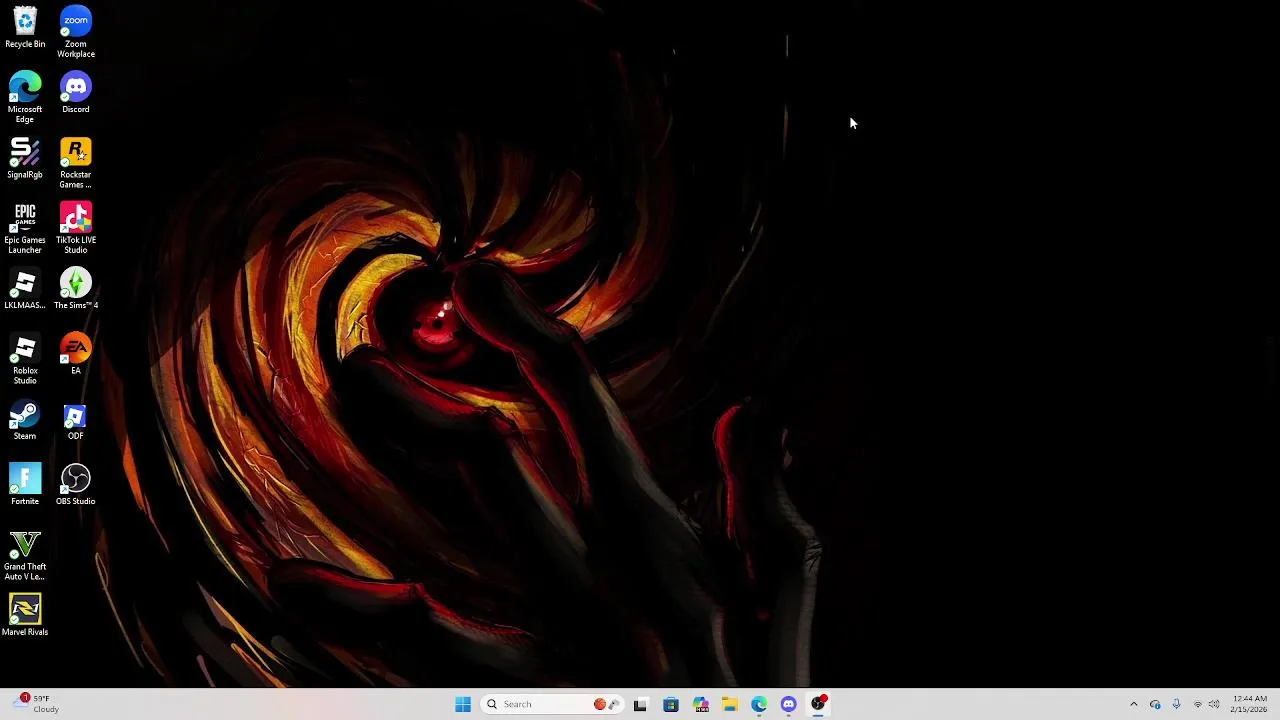Image resolution: width=1280 pixels, height=720 pixels.
Task: Open the Copilot app on taskbar
Action: point(701,704)
